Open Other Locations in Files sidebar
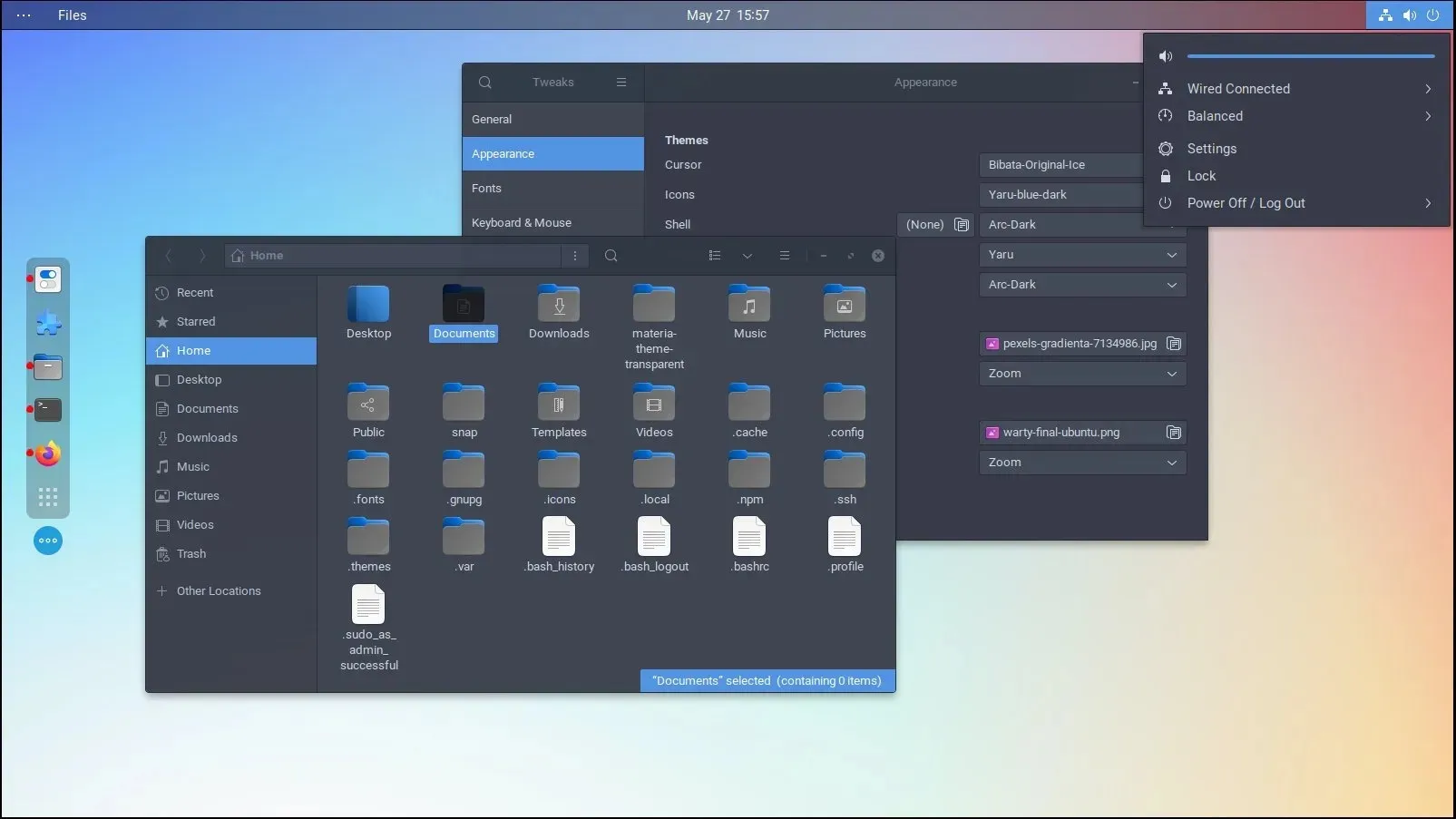 pyautogui.click(x=219, y=590)
